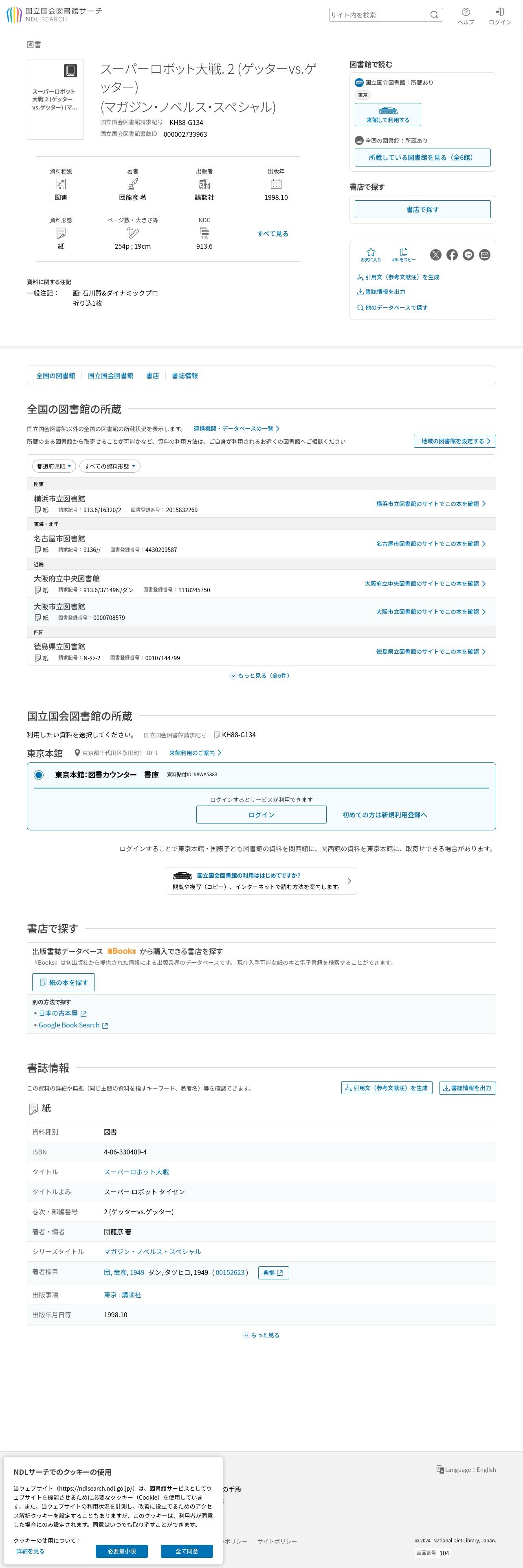Image resolution: width=523 pixels, height=1568 pixels.
Task: Switch to 書店 tab
Action: [x=153, y=376]
